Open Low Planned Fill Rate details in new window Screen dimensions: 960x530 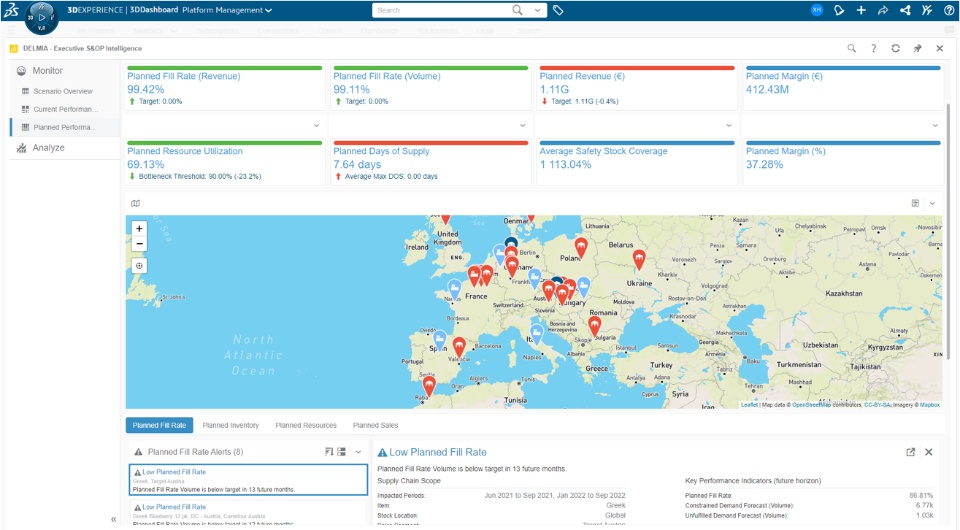pyautogui.click(x=910, y=452)
